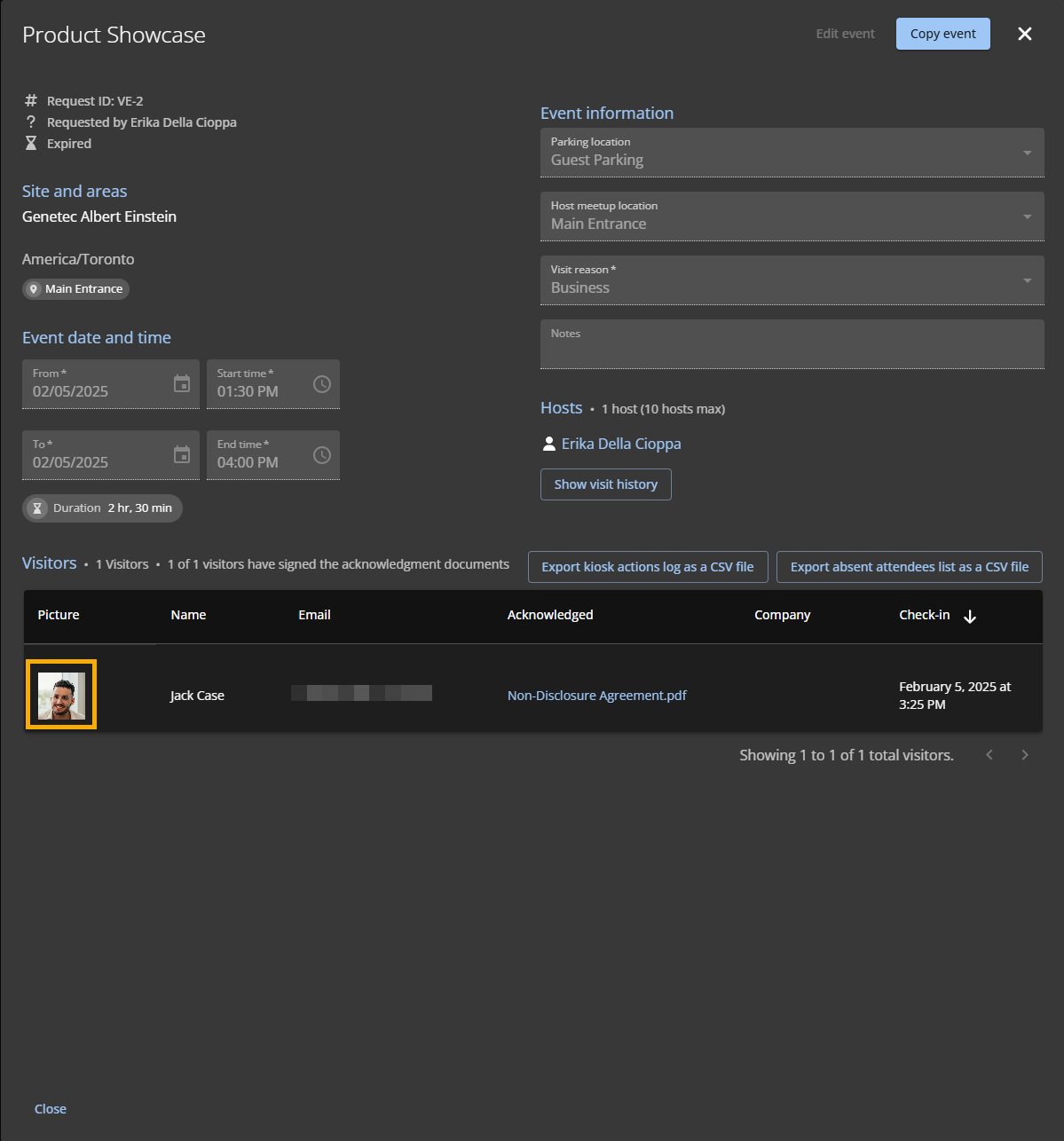
Task: Click Jack Case's picture thumbnail
Action: coord(61,695)
